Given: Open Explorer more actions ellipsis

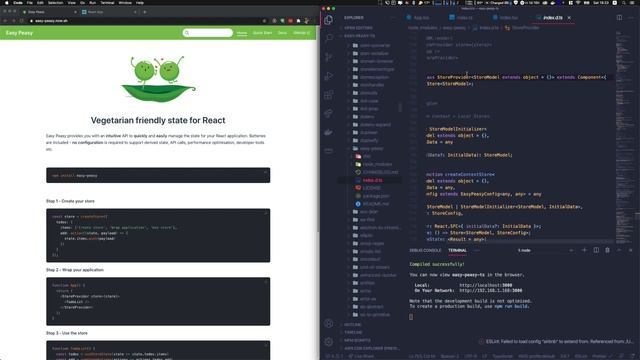Looking at the screenshot, I should (393, 18).
